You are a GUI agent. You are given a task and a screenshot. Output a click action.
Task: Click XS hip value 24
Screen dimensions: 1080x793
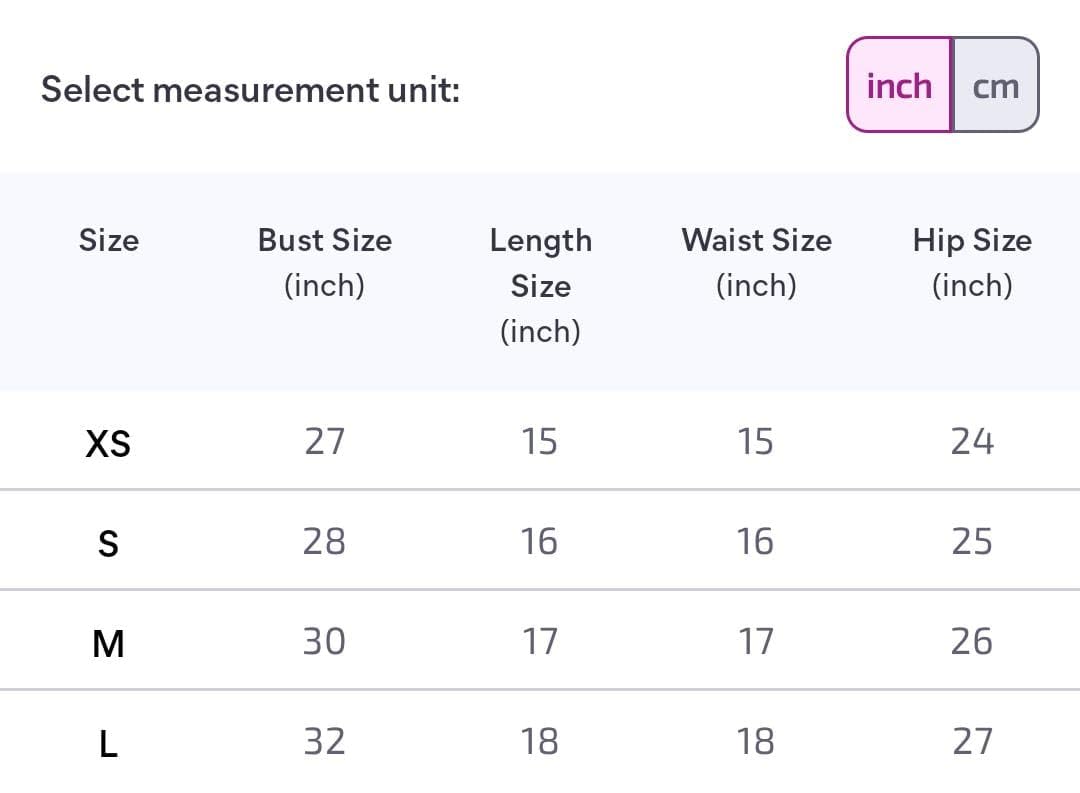pyautogui.click(x=972, y=441)
